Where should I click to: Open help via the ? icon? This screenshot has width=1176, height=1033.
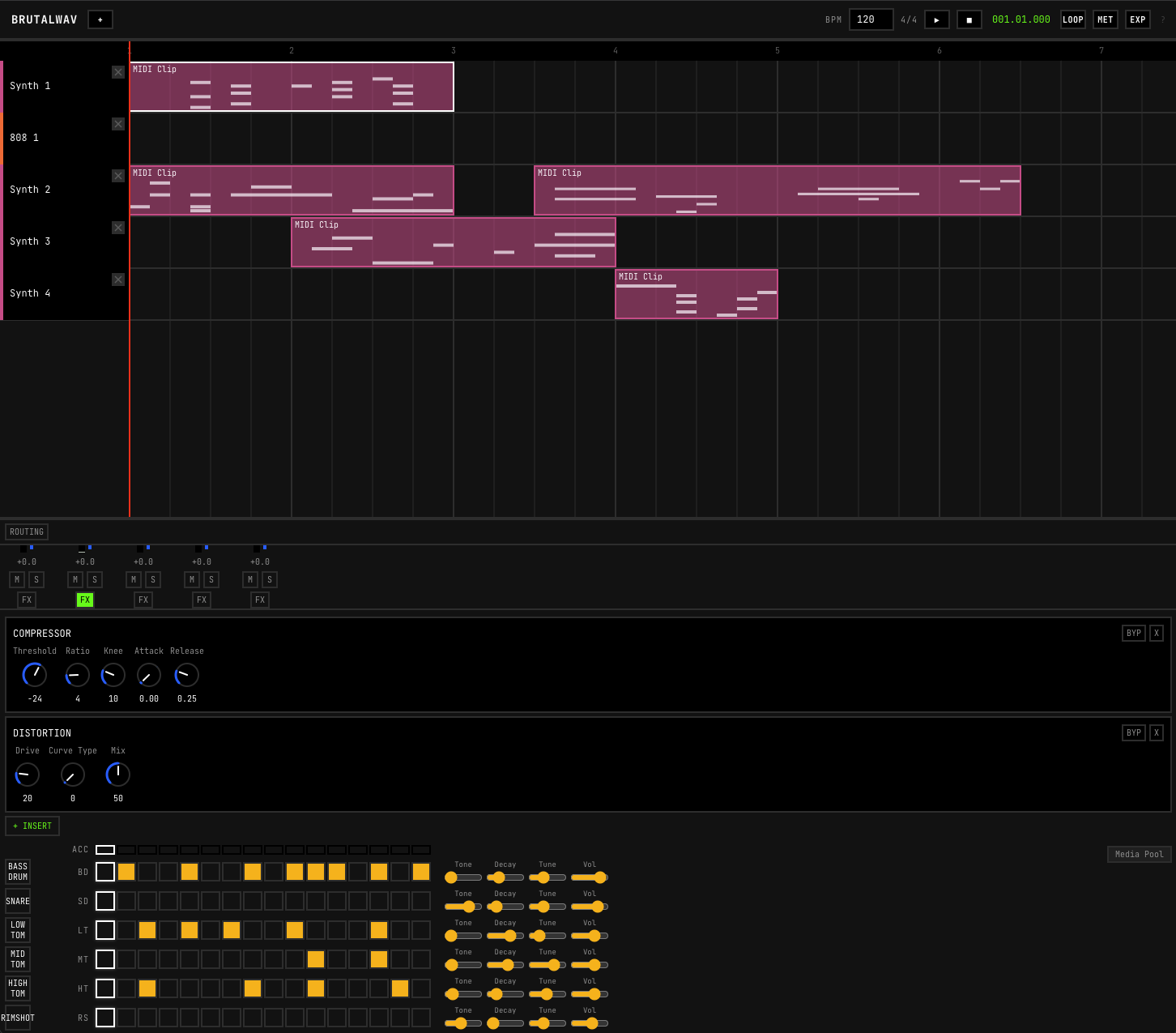coord(1163,19)
